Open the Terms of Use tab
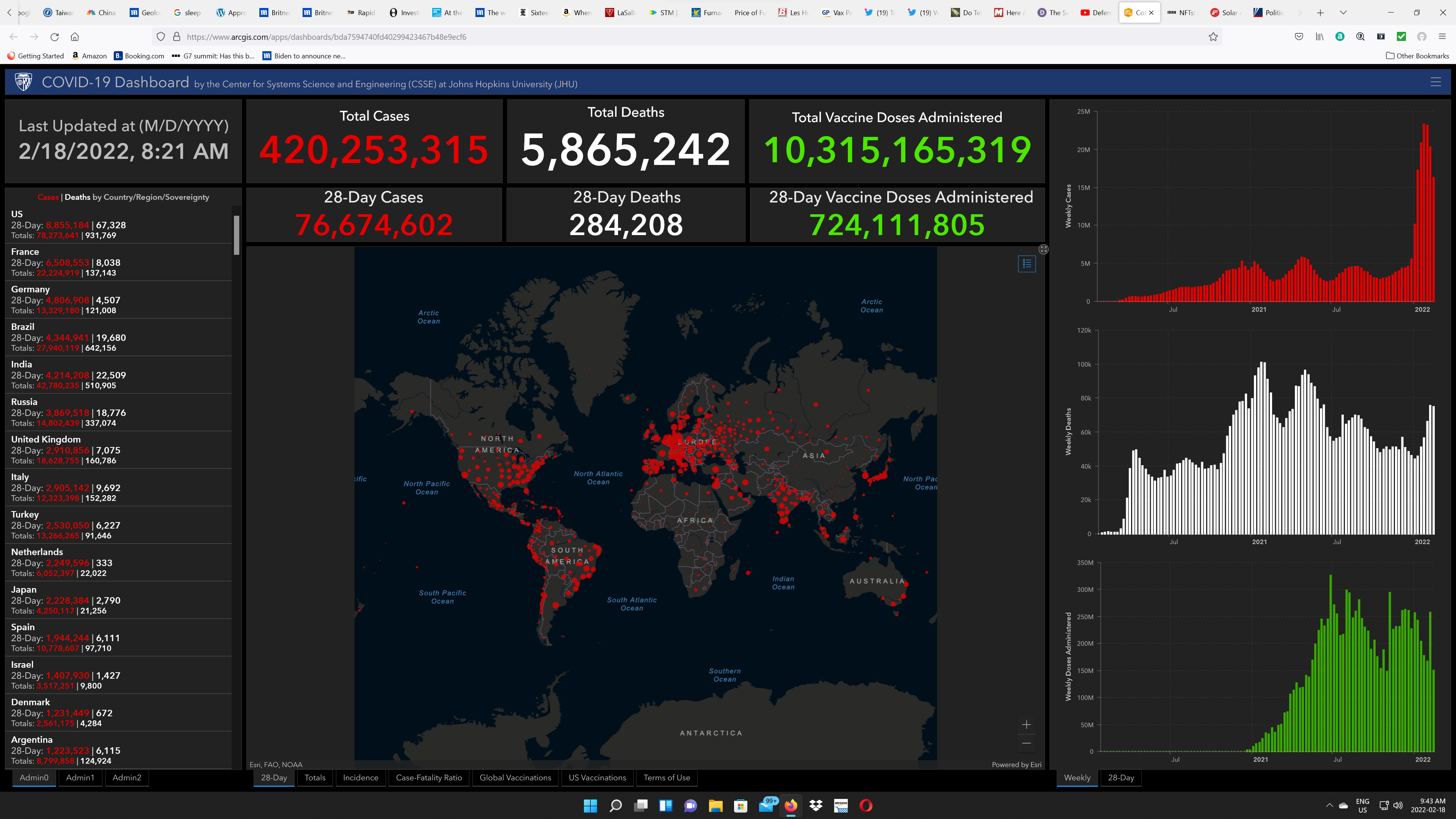 click(667, 778)
